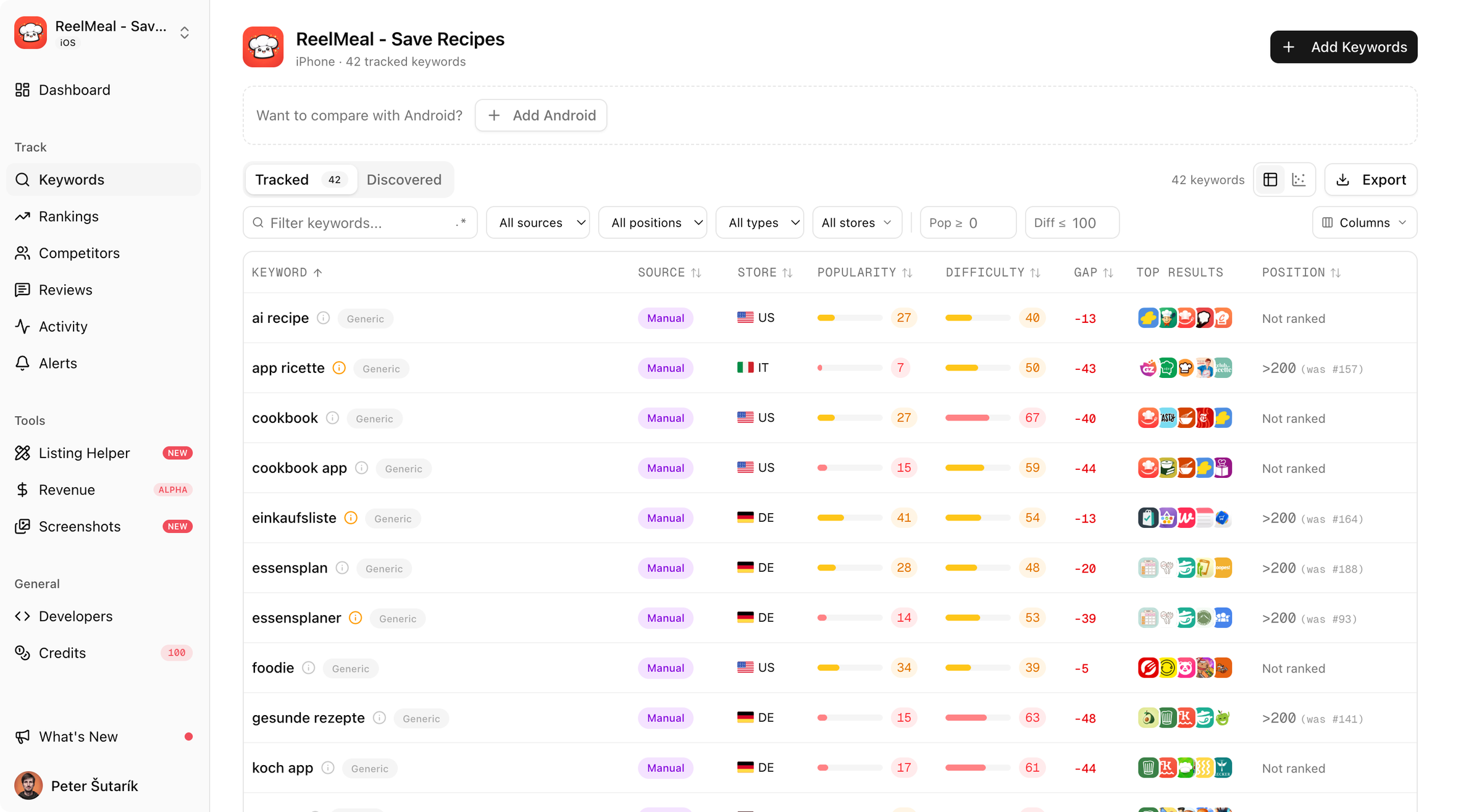Open Reviews in sidebar
The height and width of the screenshot is (812, 1482).
[103, 290]
